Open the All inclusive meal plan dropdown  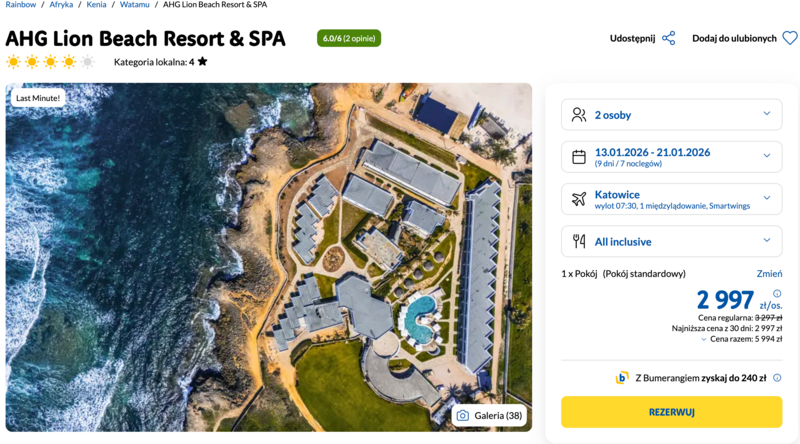[x=671, y=241]
